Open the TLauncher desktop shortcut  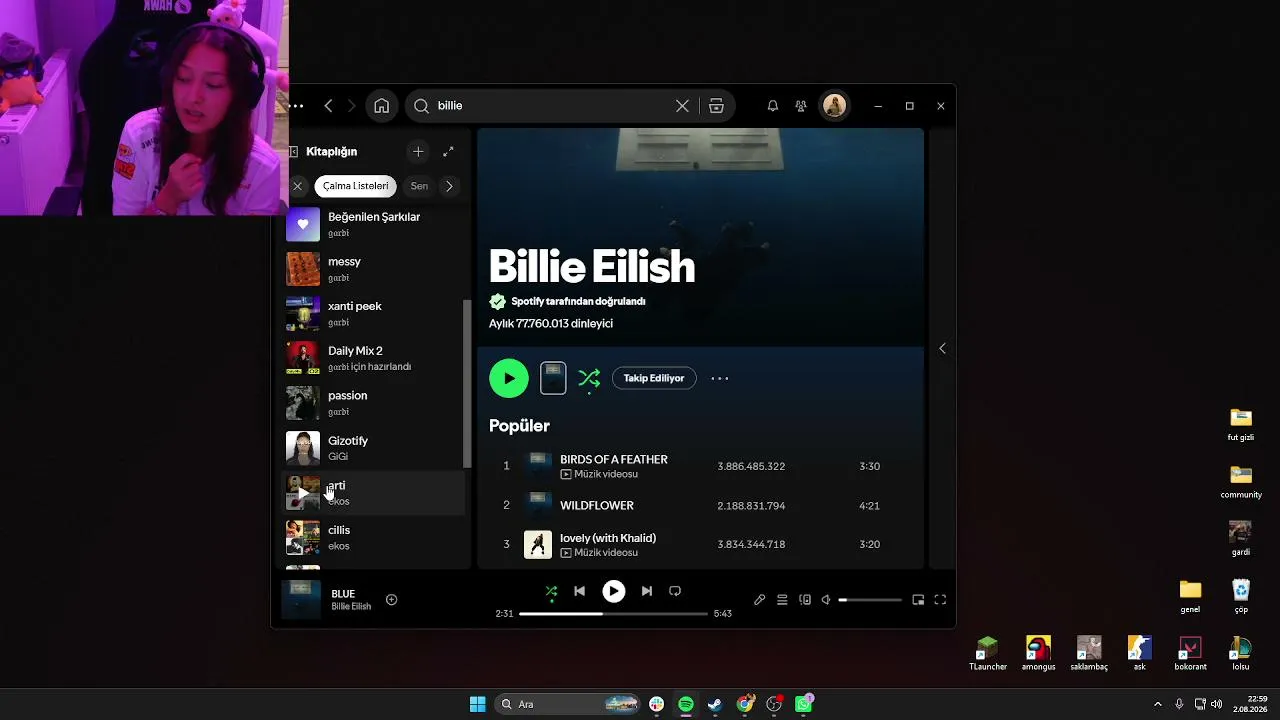tap(988, 654)
